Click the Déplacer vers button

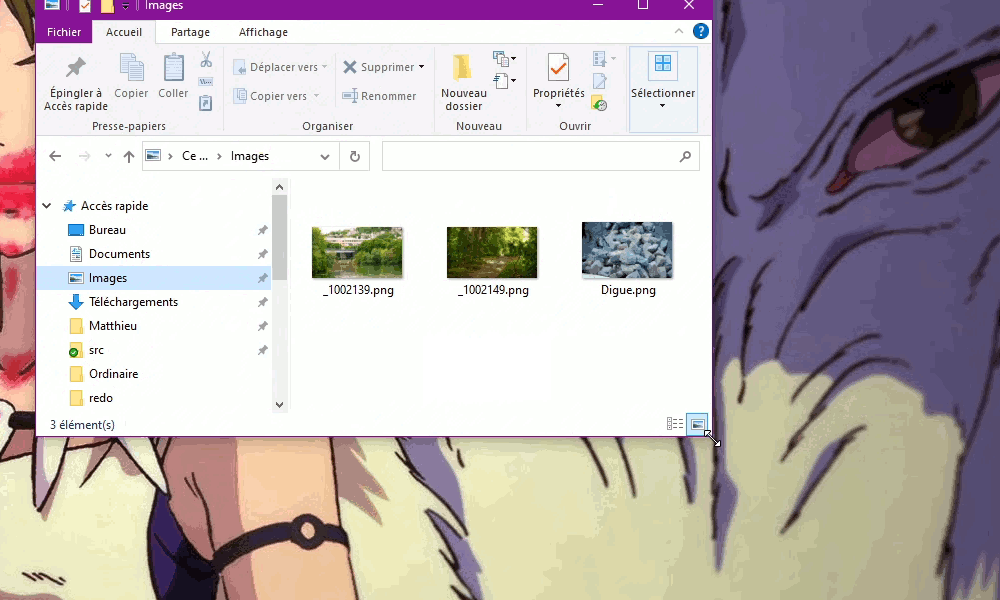tap(280, 67)
